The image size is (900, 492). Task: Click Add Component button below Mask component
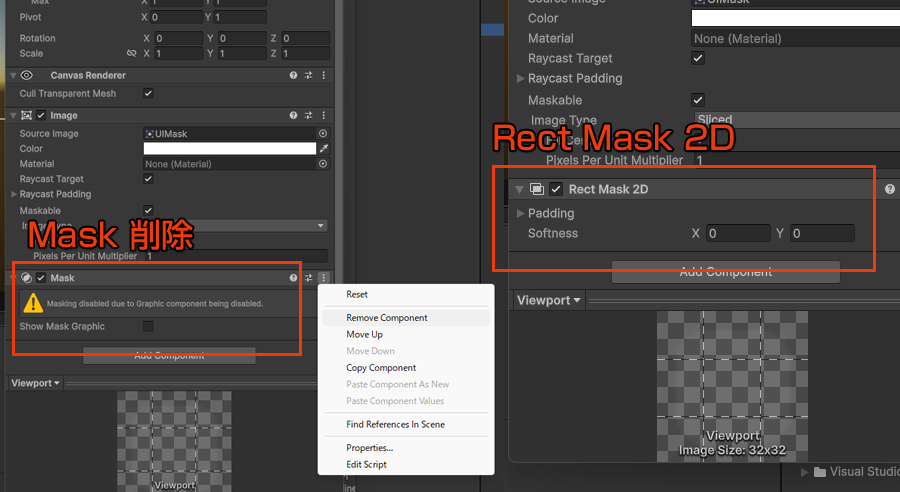click(x=169, y=355)
